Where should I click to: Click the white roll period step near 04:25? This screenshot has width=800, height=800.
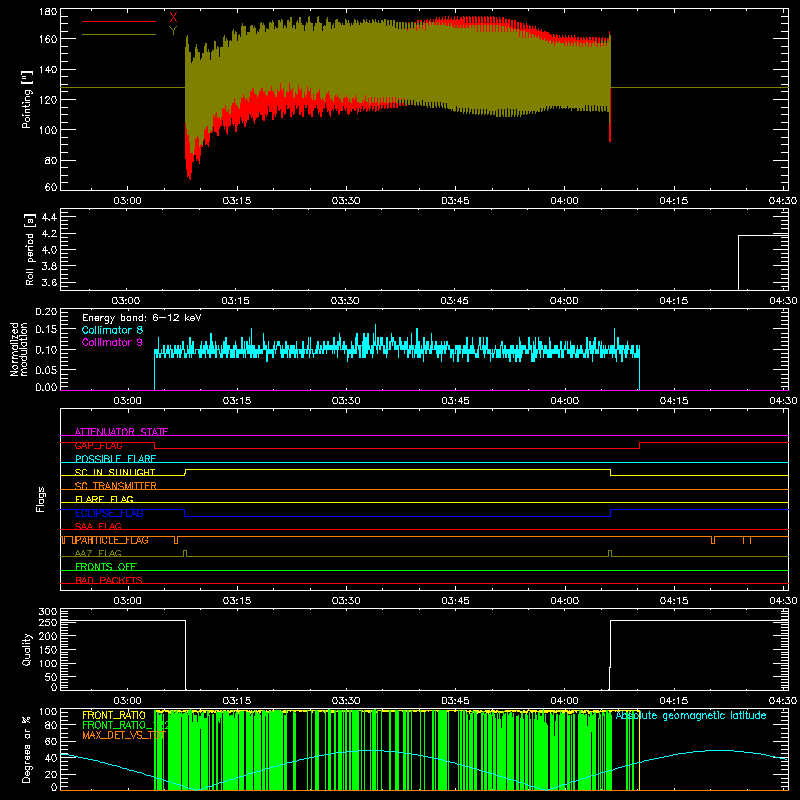coord(739,262)
